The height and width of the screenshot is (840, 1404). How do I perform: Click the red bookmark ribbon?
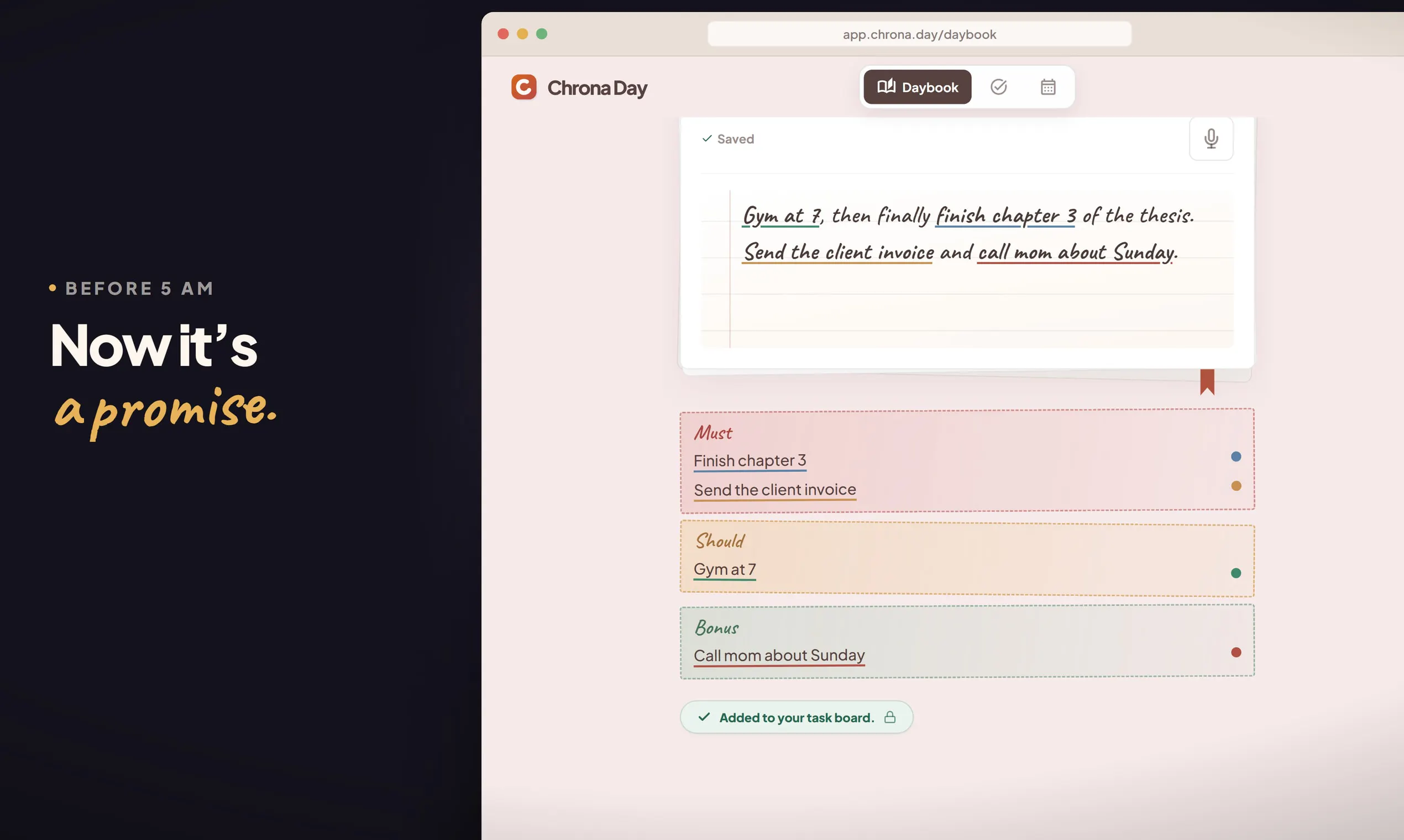click(x=1207, y=381)
